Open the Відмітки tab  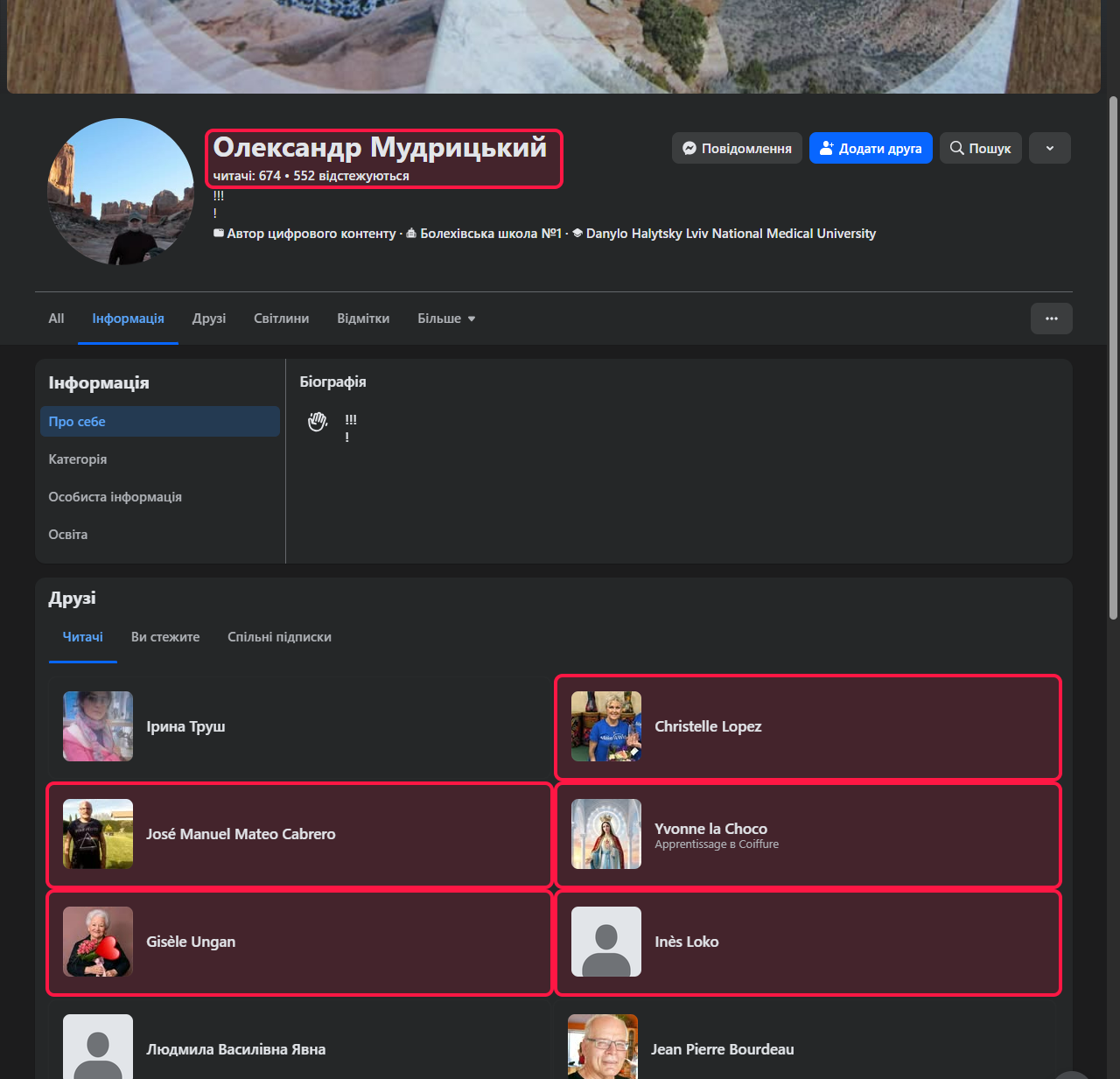coord(363,319)
